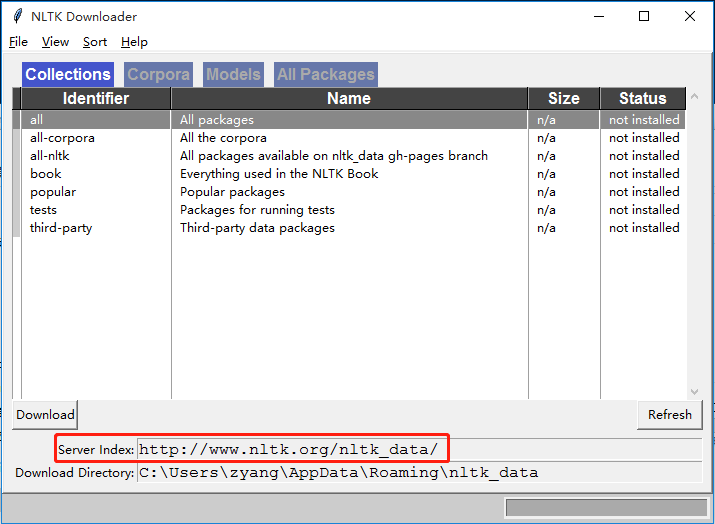This screenshot has height=524, width=715.
Task: Click the download progress bar
Action: point(606,508)
